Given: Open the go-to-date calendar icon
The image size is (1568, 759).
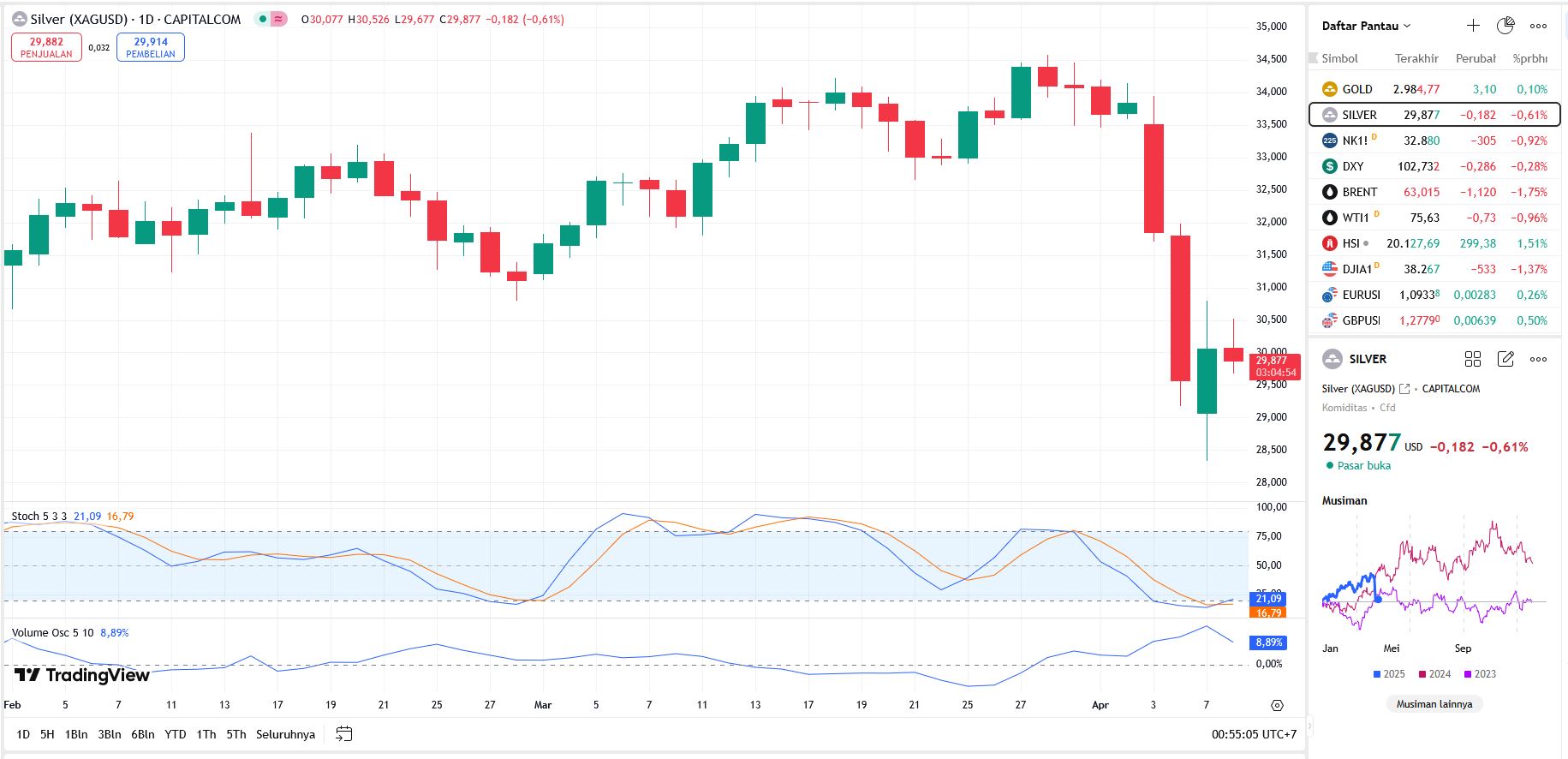Looking at the screenshot, I should [x=343, y=734].
